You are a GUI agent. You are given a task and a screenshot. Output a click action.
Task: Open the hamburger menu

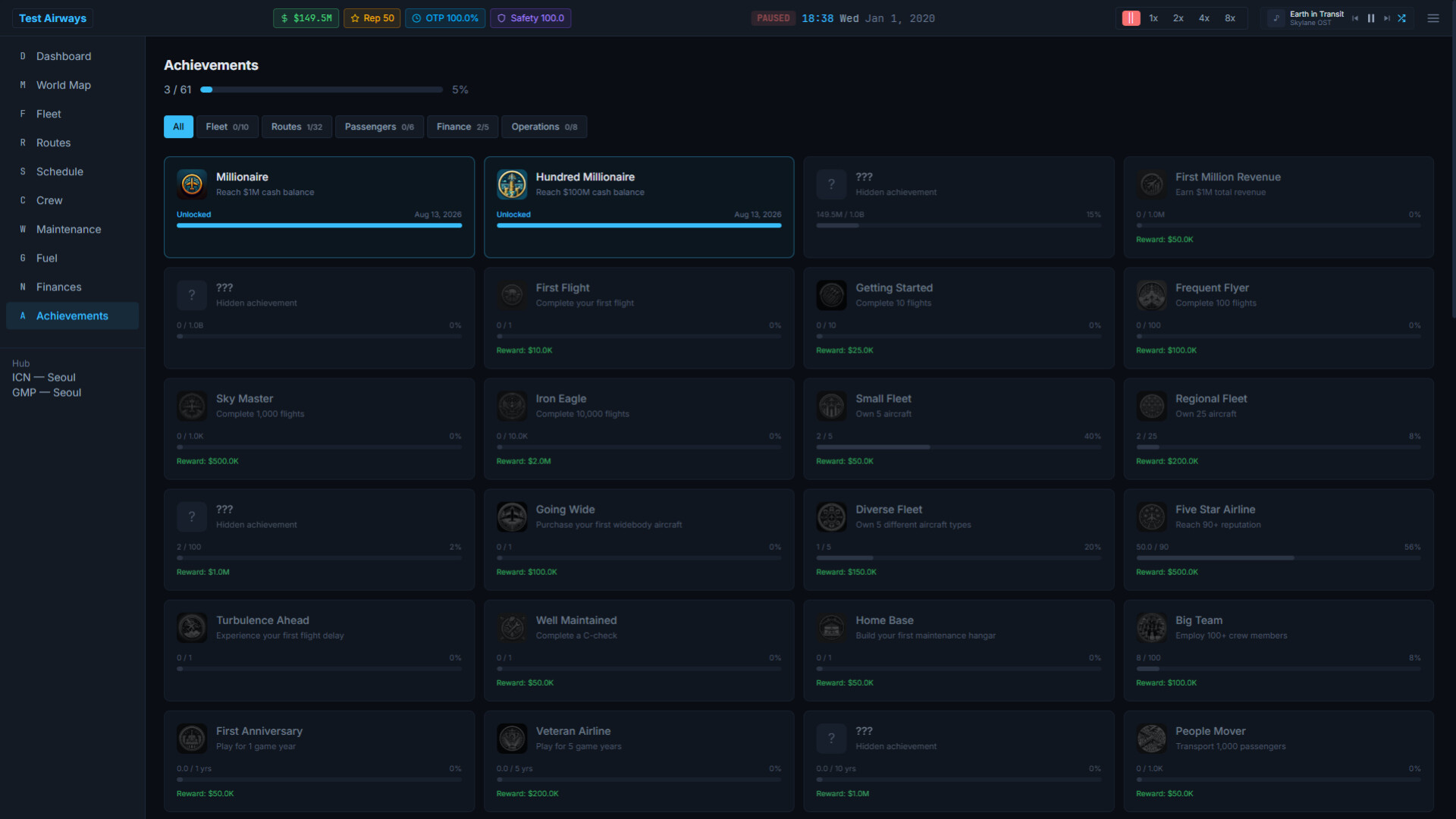pyautogui.click(x=1433, y=18)
